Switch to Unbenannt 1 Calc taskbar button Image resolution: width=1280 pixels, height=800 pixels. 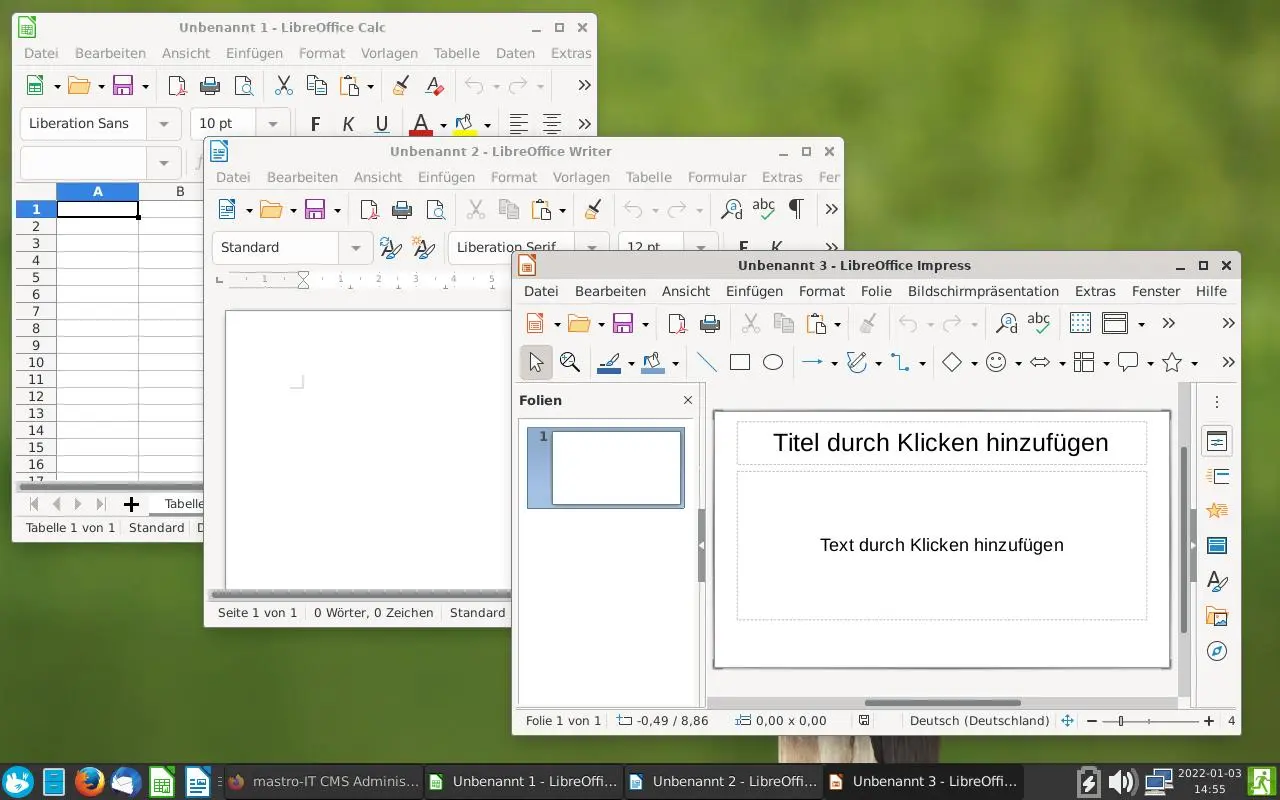point(523,782)
